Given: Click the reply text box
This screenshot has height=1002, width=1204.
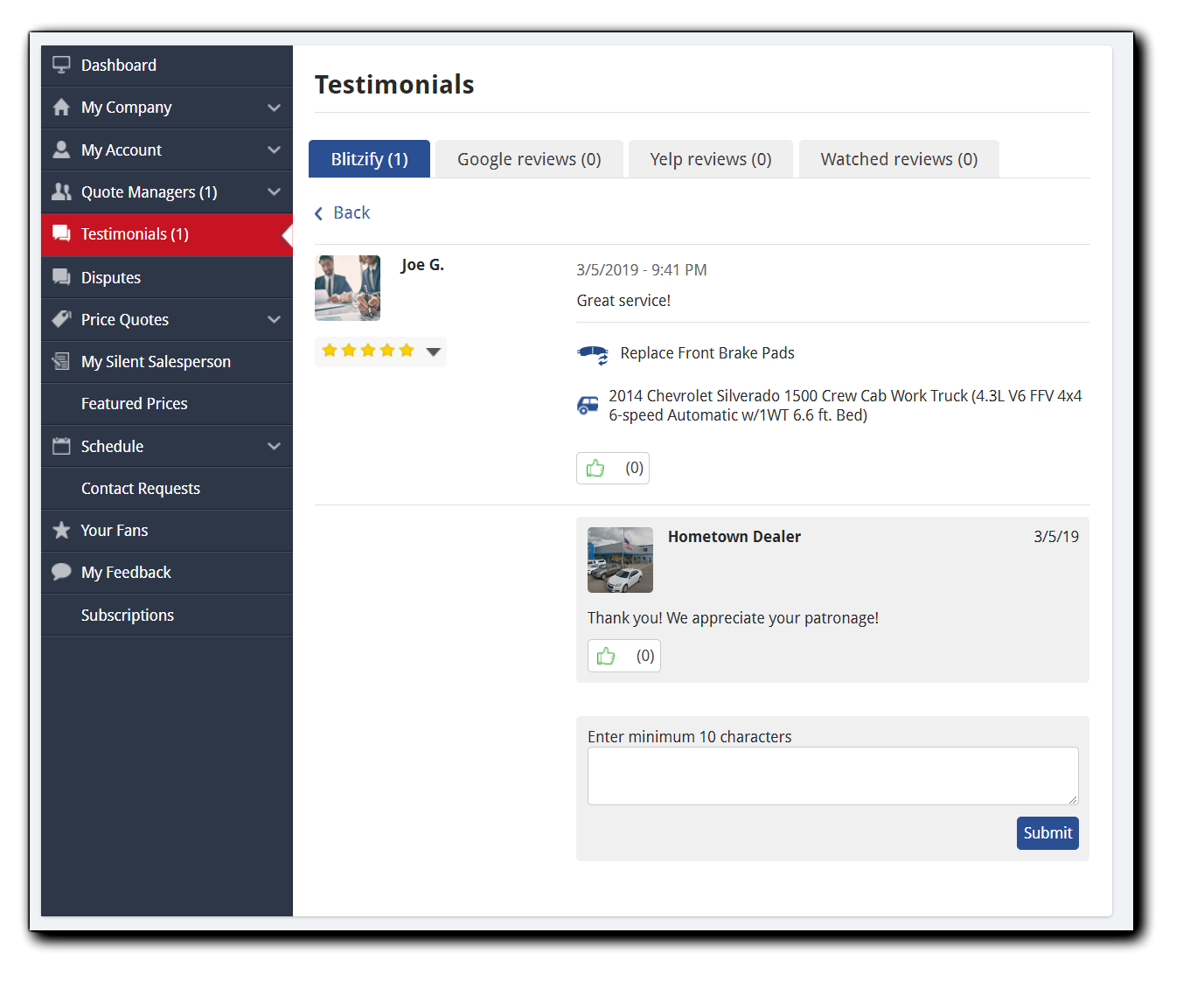Looking at the screenshot, I should 832,776.
